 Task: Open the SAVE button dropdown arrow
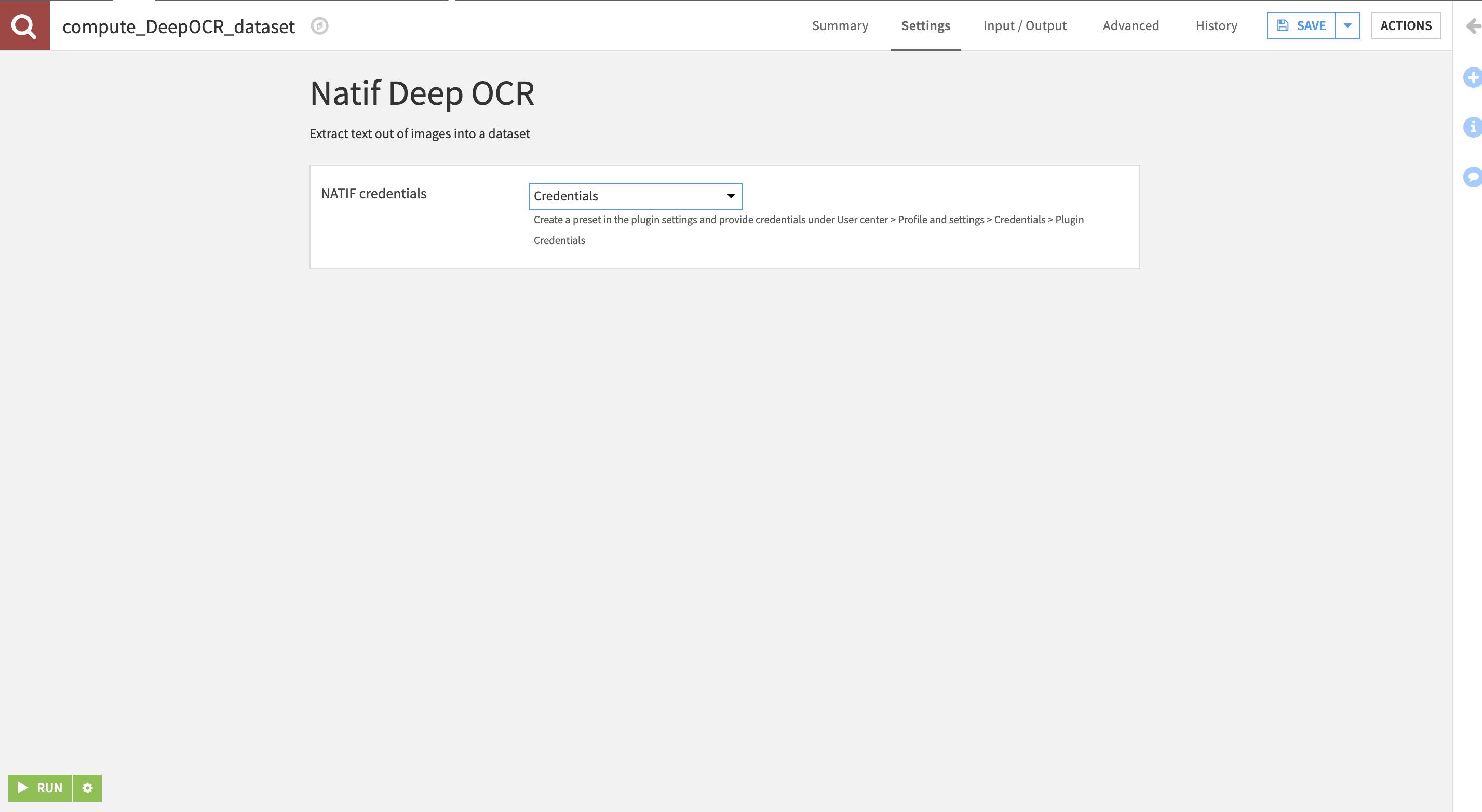[x=1348, y=25]
